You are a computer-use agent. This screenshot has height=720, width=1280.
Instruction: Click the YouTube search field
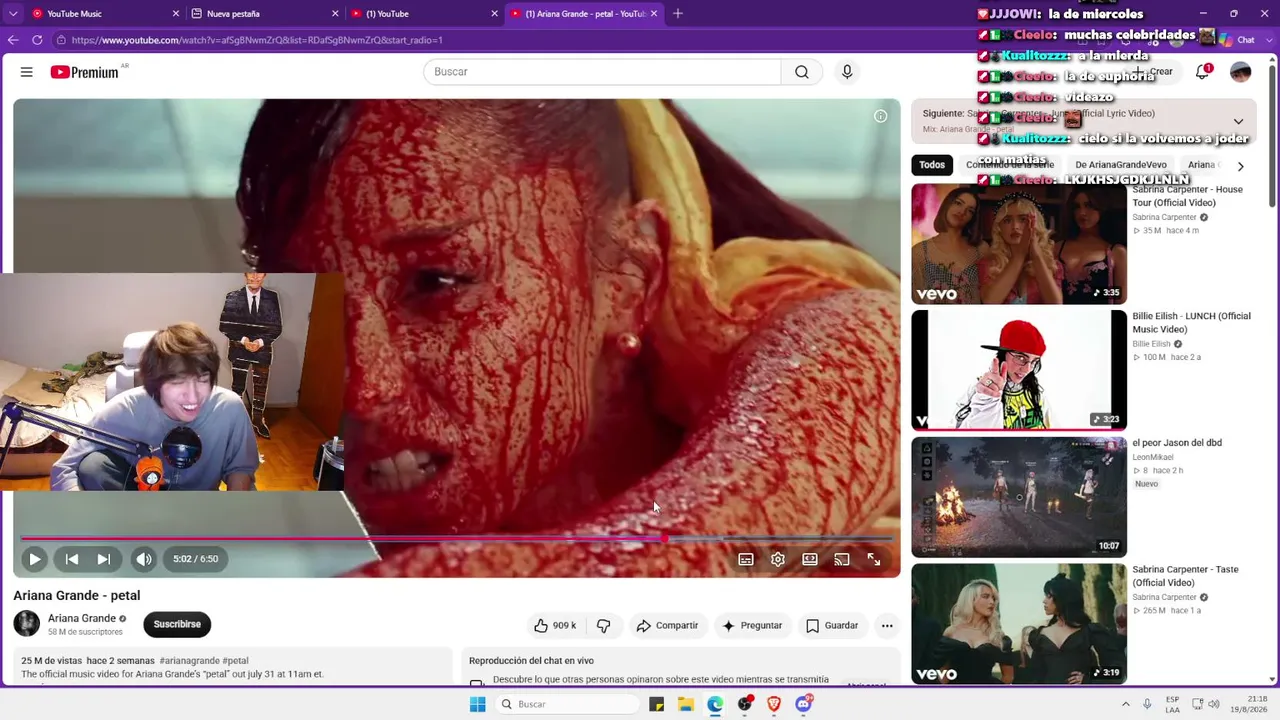602,72
